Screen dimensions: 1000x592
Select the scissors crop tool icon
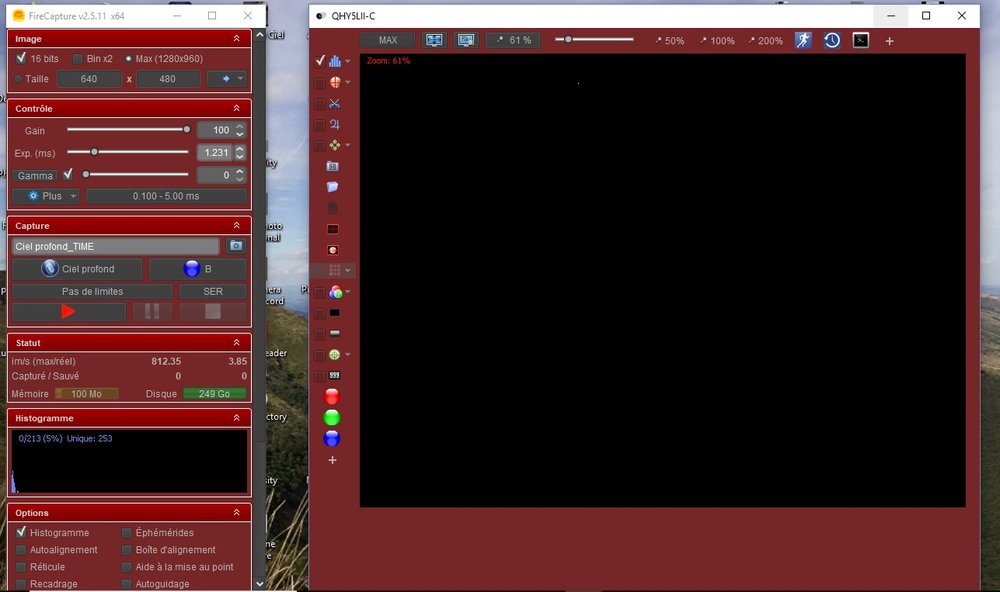[x=334, y=103]
